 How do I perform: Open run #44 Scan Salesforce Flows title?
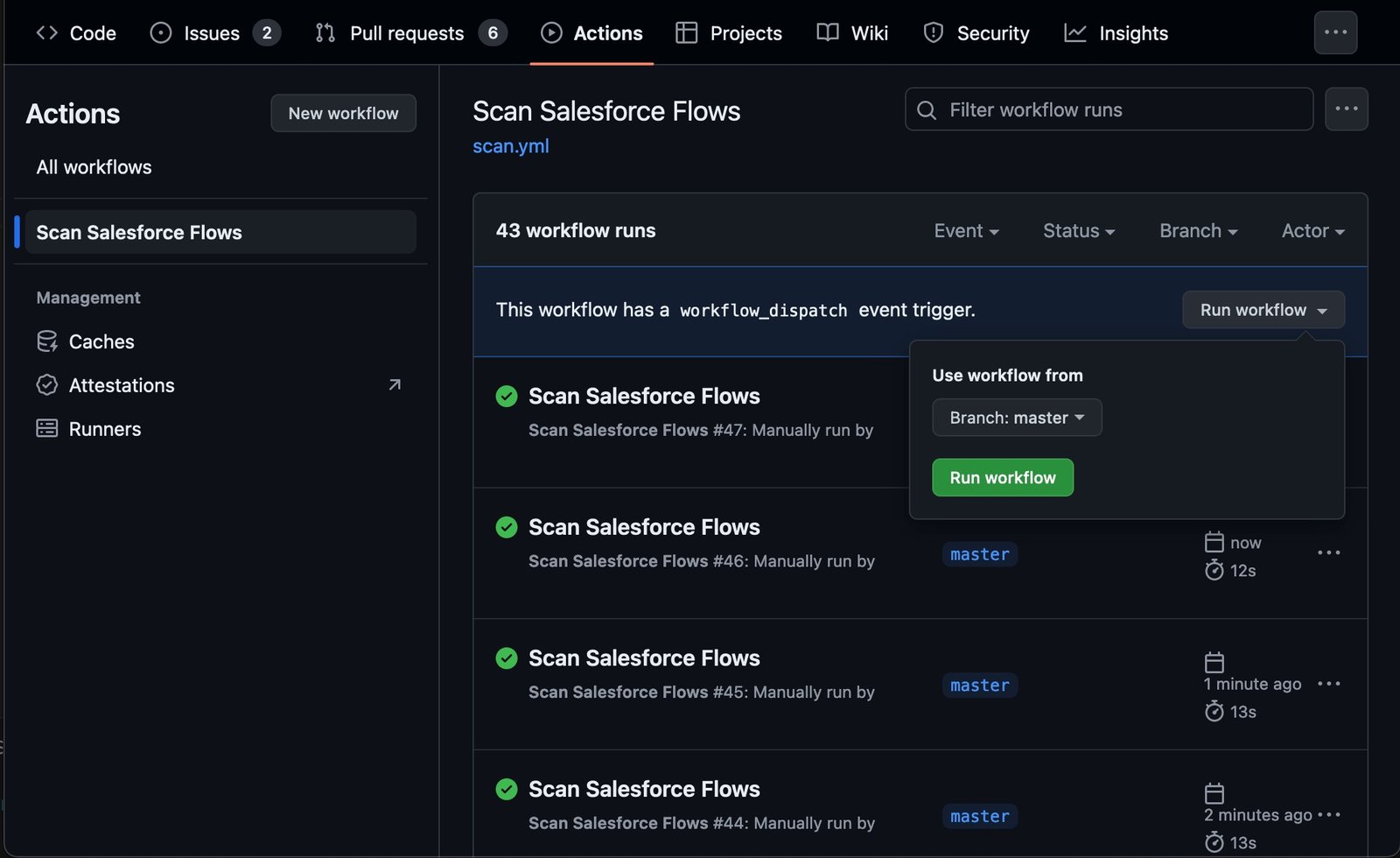click(644, 790)
